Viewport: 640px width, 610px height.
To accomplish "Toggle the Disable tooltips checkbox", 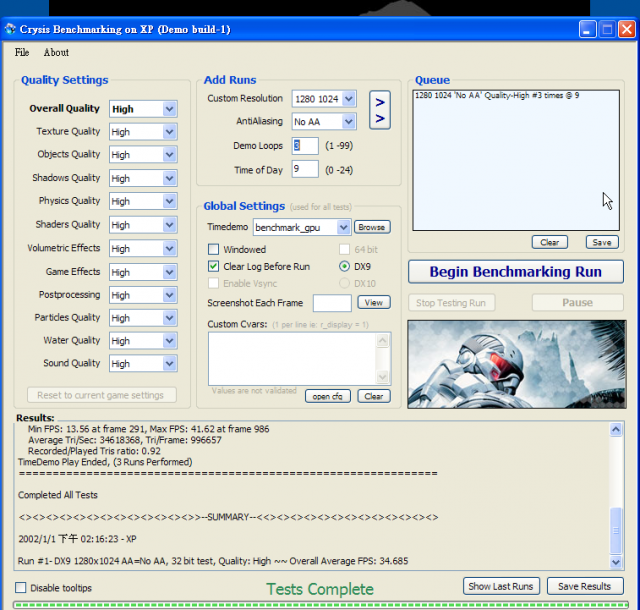I will 20,588.
